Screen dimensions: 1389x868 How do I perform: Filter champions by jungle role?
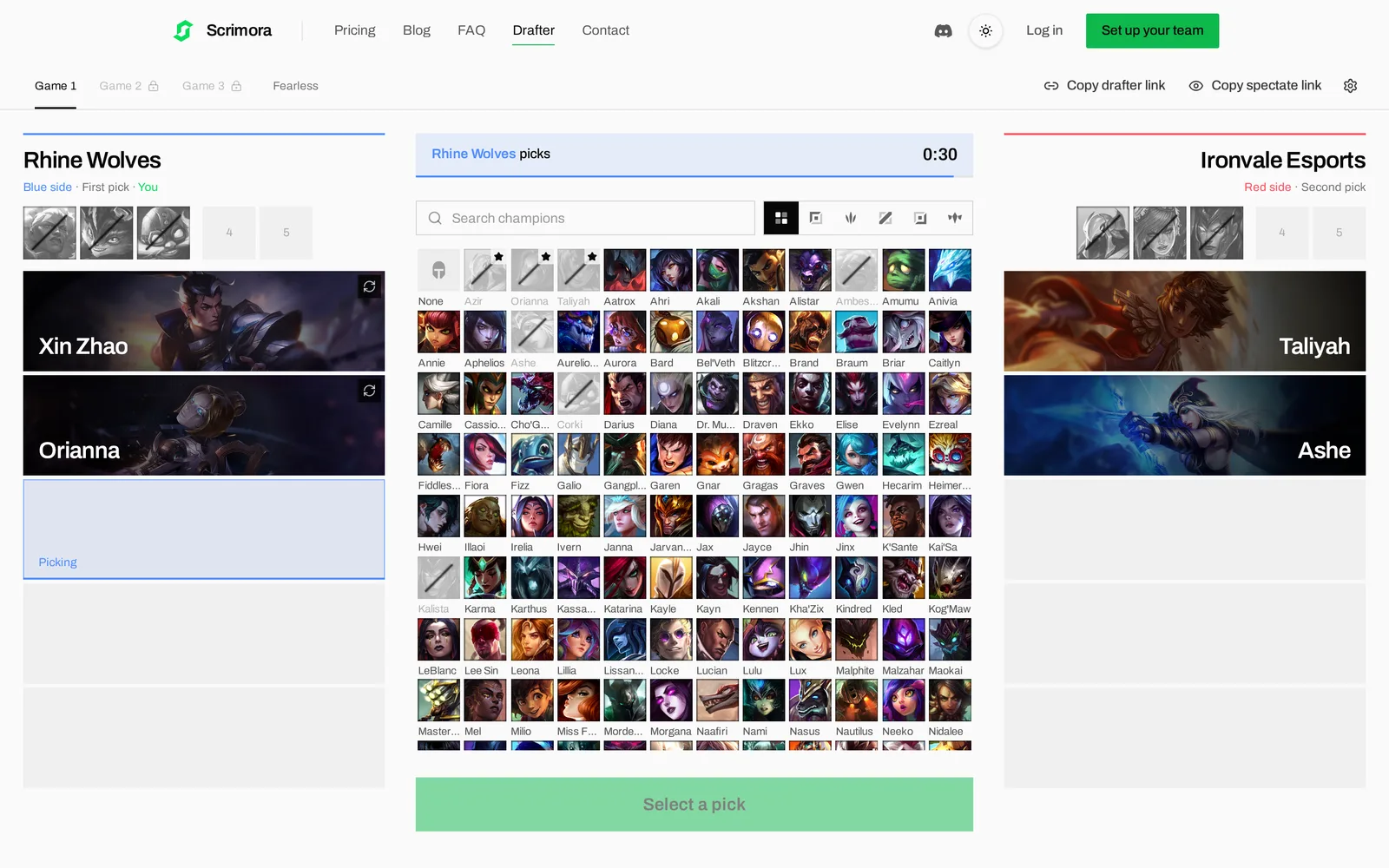point(851,218)
